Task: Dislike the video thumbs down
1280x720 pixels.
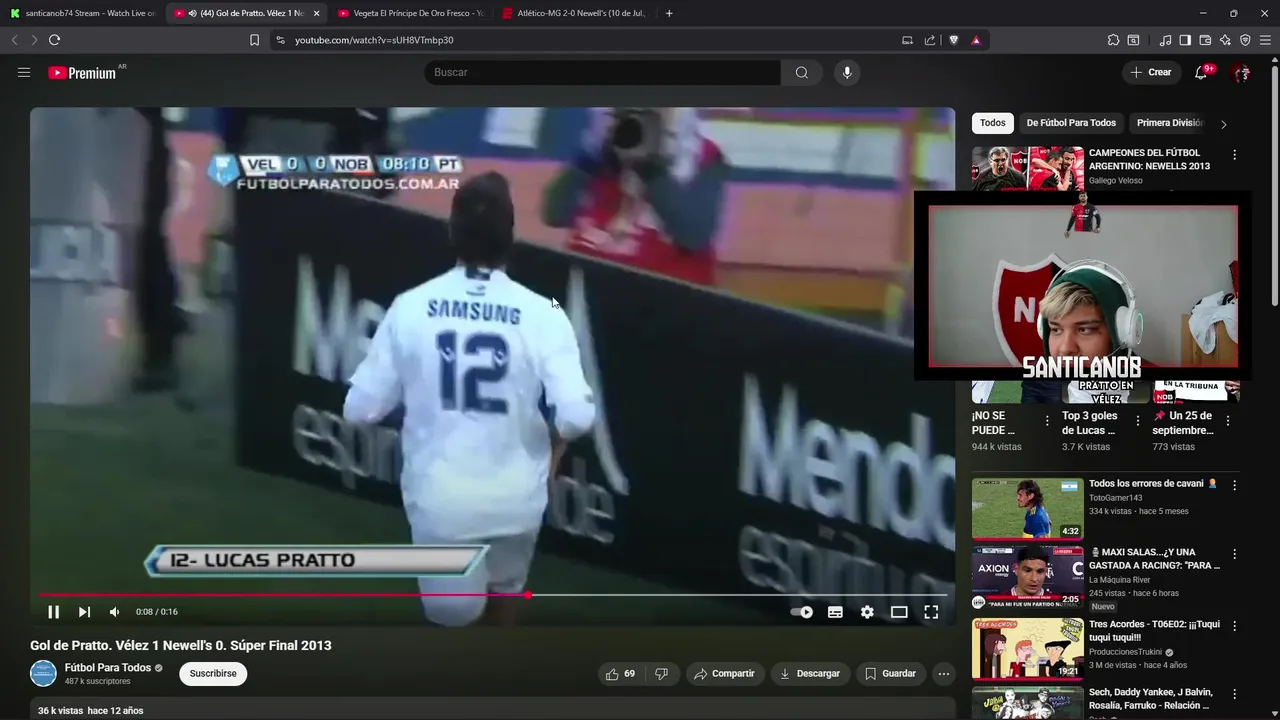Action: [x=661, y=674]
